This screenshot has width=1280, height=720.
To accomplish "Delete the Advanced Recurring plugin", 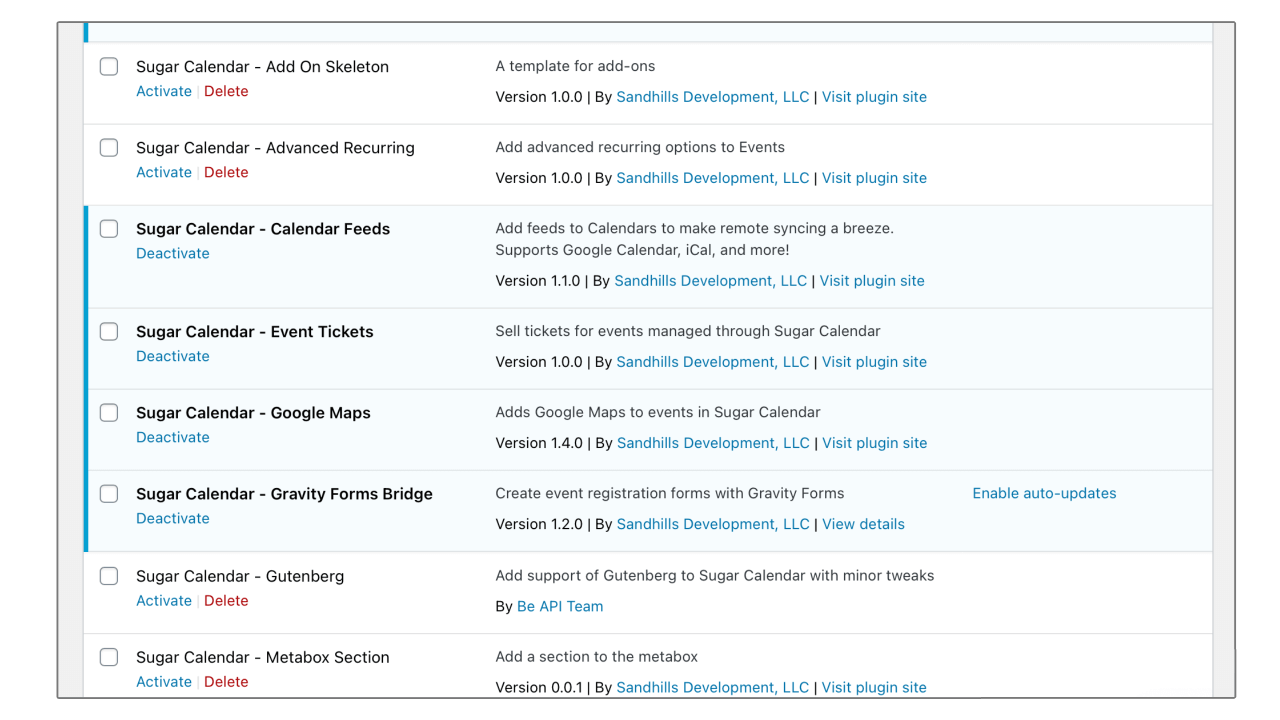I will click(226, 172).
